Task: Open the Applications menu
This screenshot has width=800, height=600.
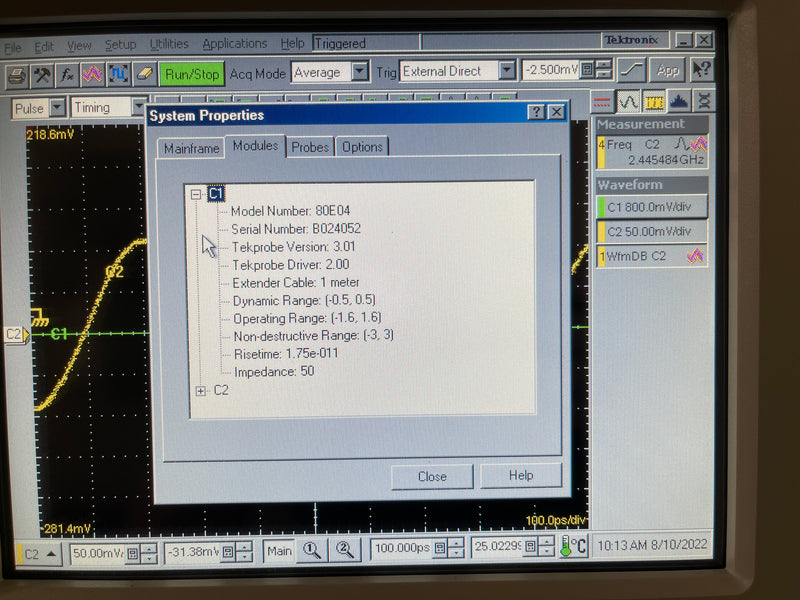Action: (x=235, y=44)
